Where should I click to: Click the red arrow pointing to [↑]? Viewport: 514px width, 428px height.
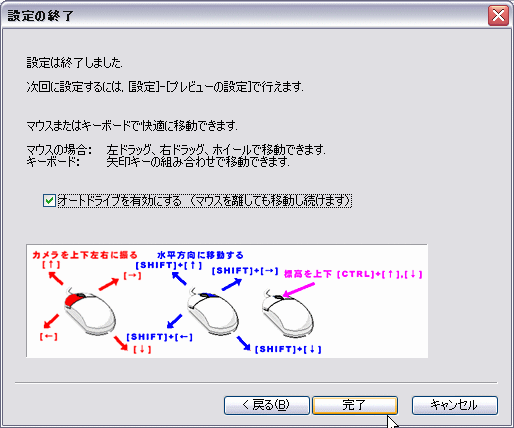56,278
